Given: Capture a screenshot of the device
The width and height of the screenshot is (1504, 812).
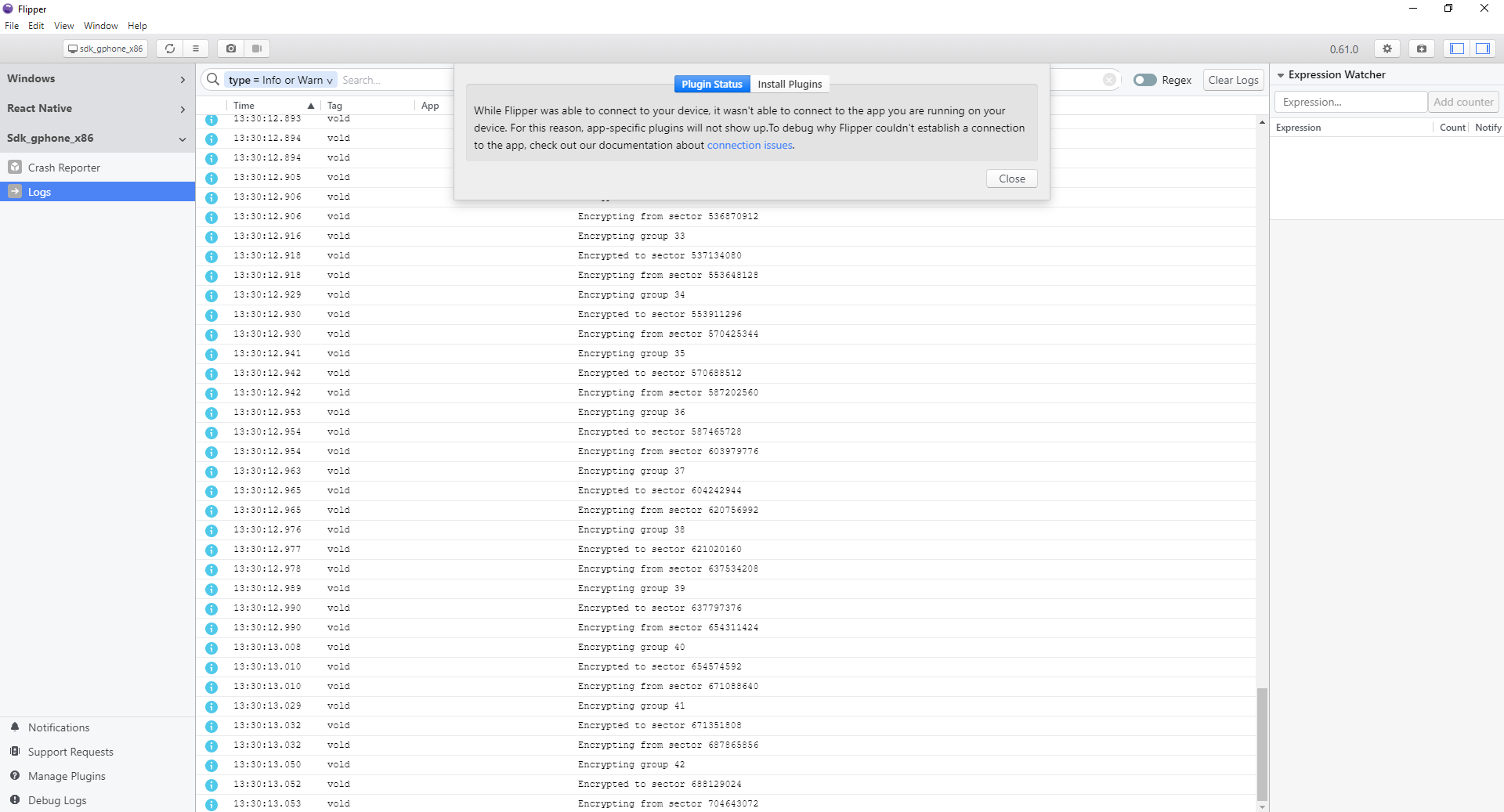Looking at the screenshot, I should tap(230, 49).
